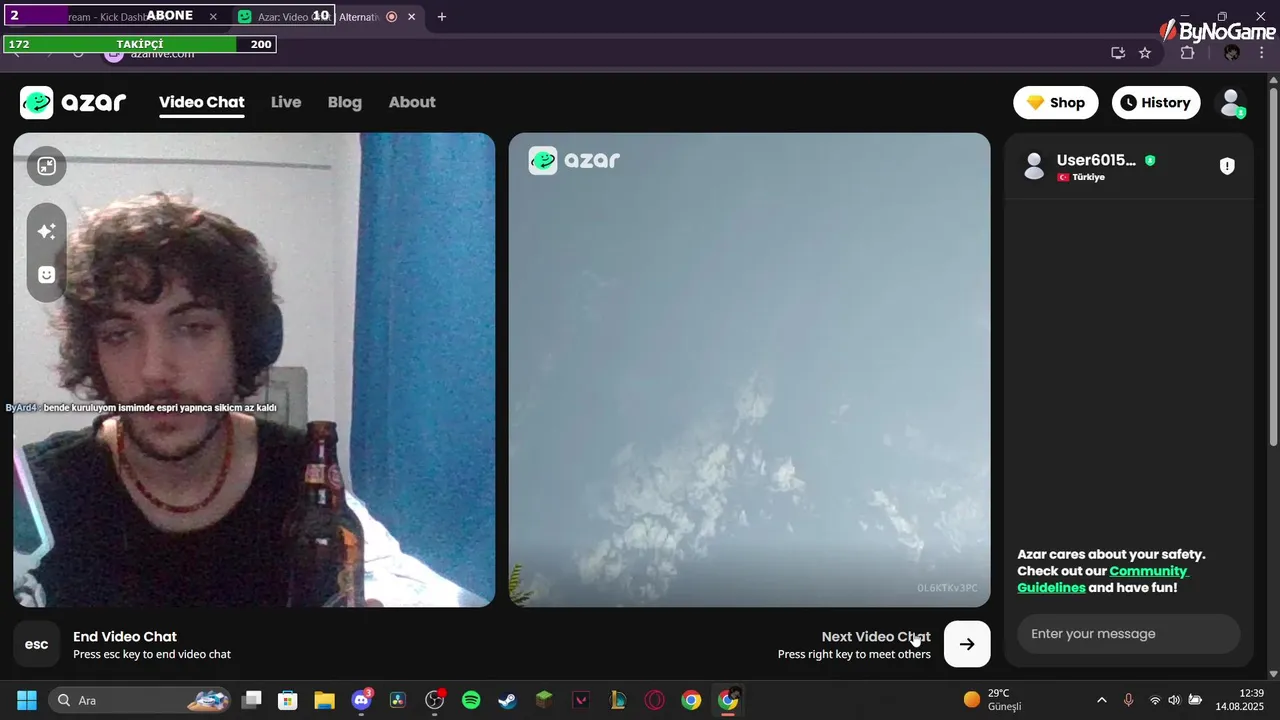Click the Enter your message field
The image size is (1280, 720).
point(1129,634)
